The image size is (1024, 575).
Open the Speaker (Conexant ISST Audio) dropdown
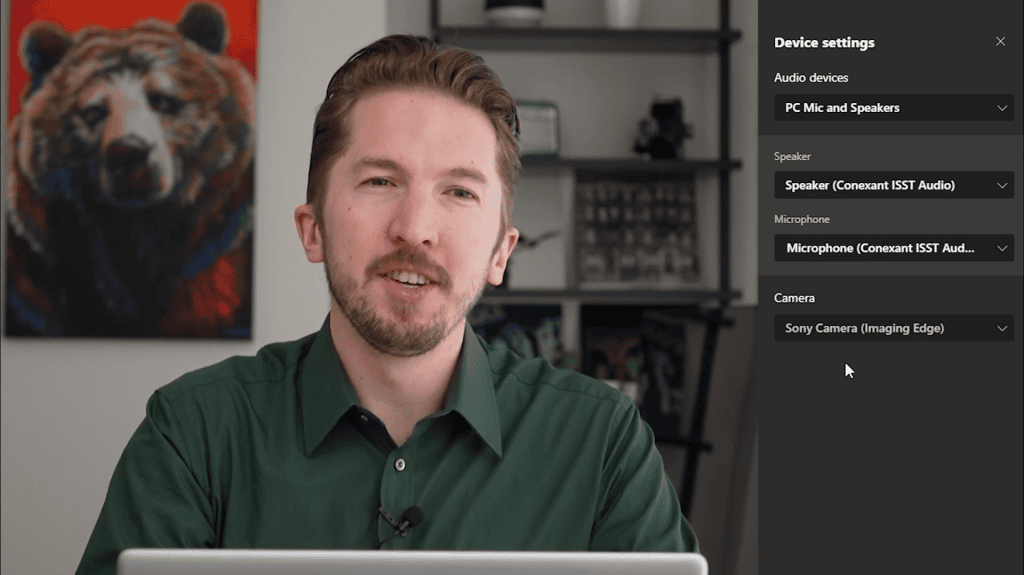click(893, 186)
